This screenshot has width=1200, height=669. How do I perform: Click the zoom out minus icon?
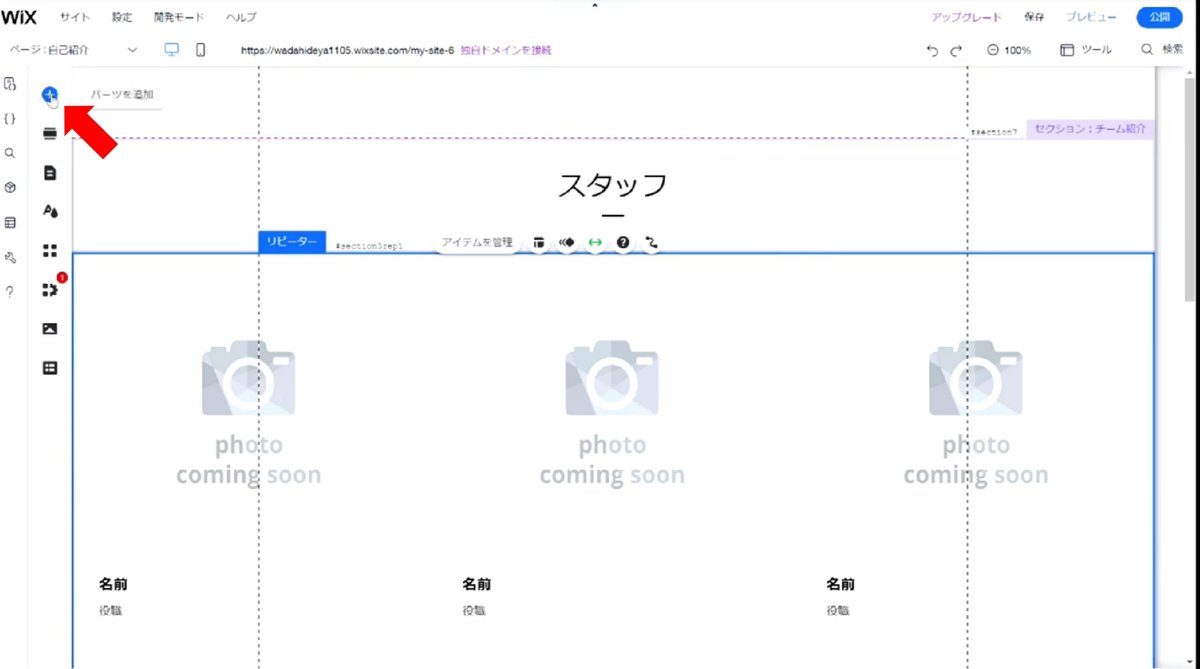pyautogui.click(x=993, y=50)
